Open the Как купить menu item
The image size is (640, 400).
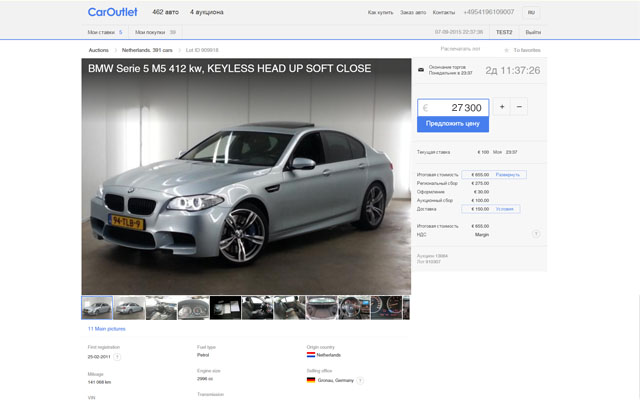pyautogui.click(x=380, y=12)
